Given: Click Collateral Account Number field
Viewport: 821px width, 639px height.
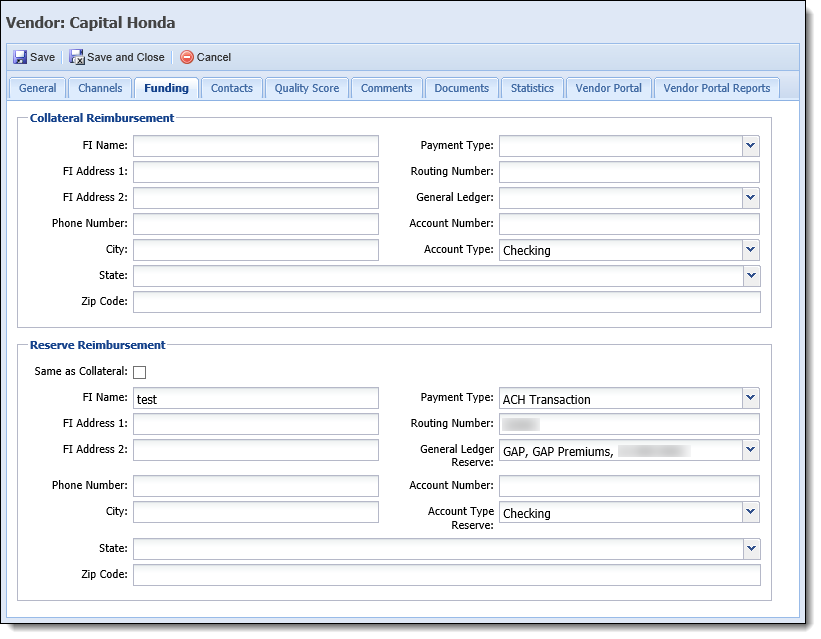Looking at the screenshot, I should click(x=629, y=224).
